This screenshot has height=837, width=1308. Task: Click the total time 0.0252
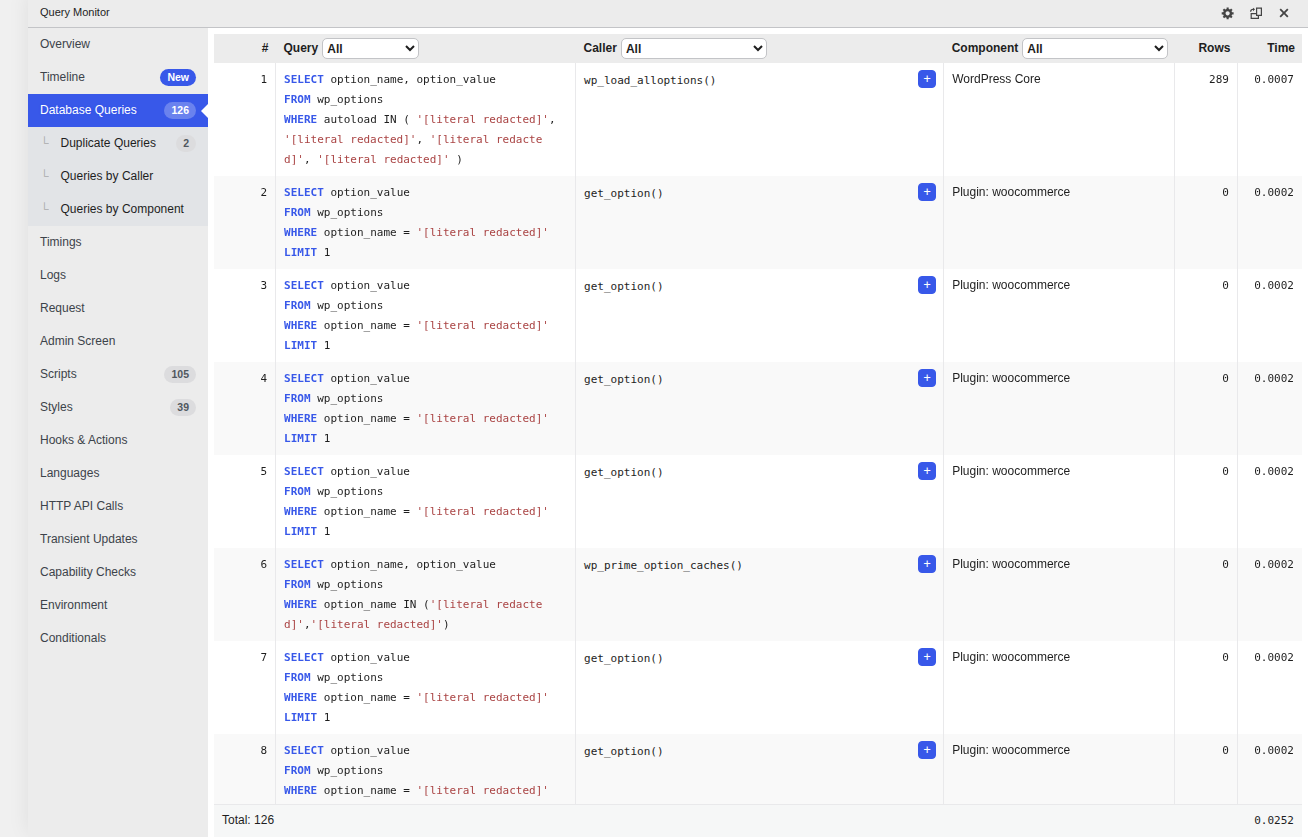click(x=1274, y=820)
